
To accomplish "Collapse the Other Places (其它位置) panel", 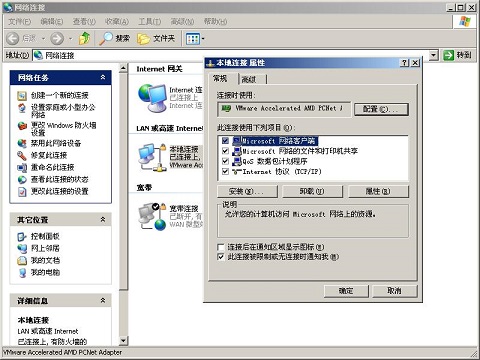I will pyautogui.click(x=103, y=220).
